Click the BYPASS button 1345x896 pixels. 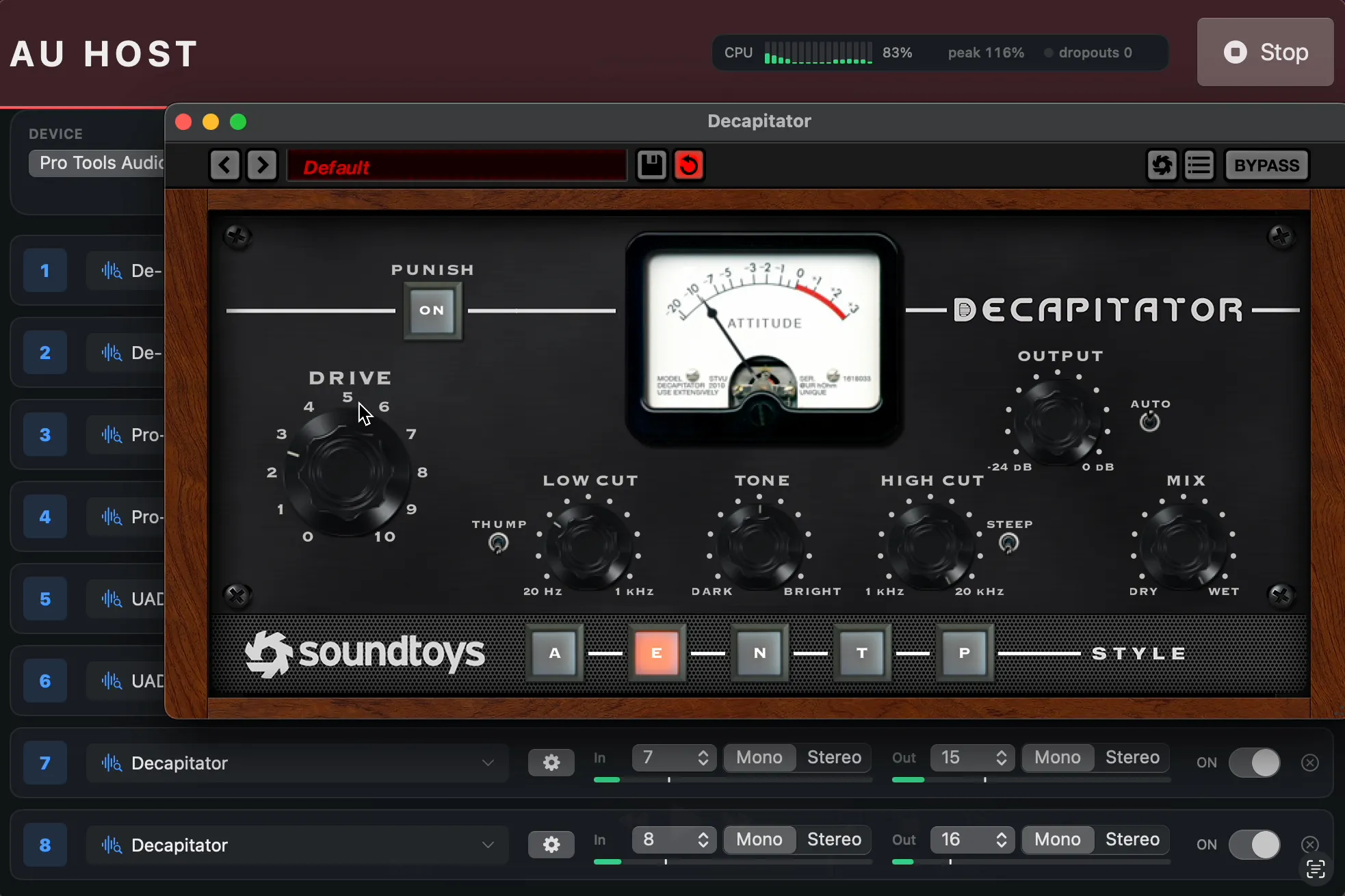1267,166
